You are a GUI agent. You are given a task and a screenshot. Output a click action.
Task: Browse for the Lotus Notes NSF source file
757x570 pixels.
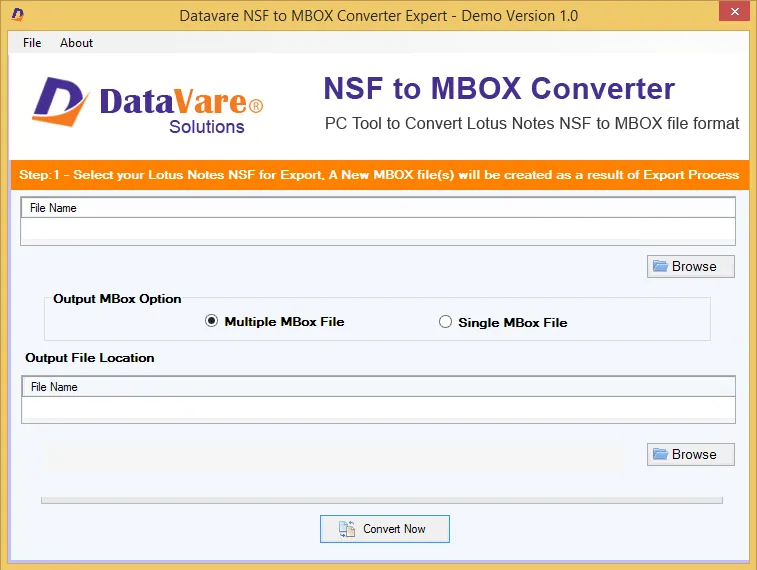click(x=690, y=266)
